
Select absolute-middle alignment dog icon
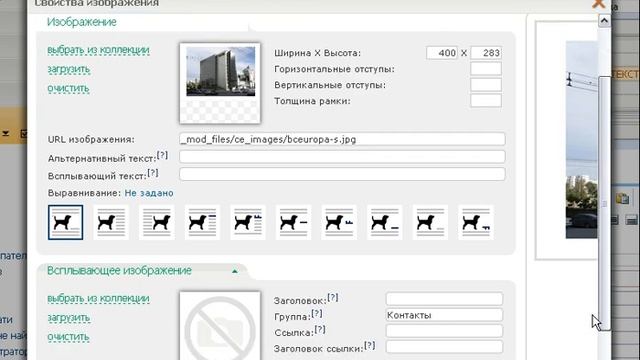tap(339, 222)
